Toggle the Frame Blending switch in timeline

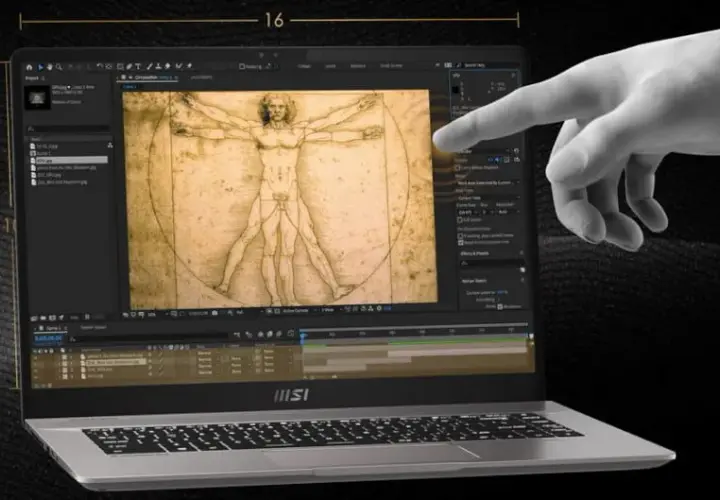pos(270,334)
